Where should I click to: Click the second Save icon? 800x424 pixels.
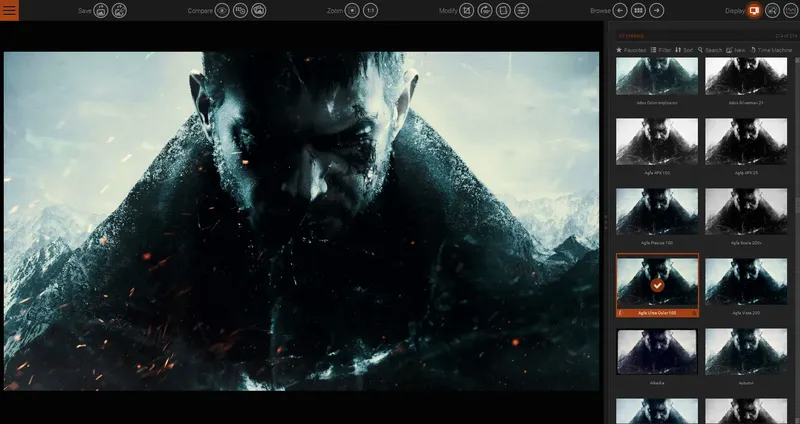pyautogui.click(x=119, y=10)
